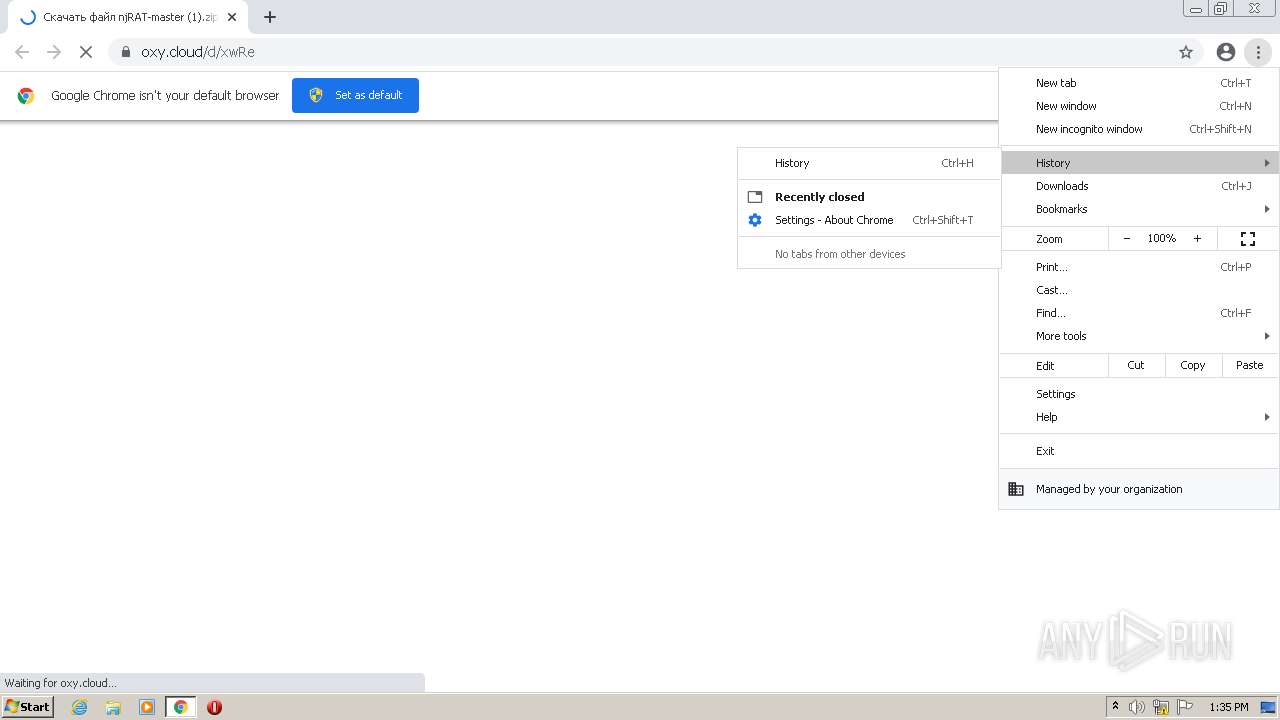
Task: Choose Find from the Chrome menu
Action: 1139,313
